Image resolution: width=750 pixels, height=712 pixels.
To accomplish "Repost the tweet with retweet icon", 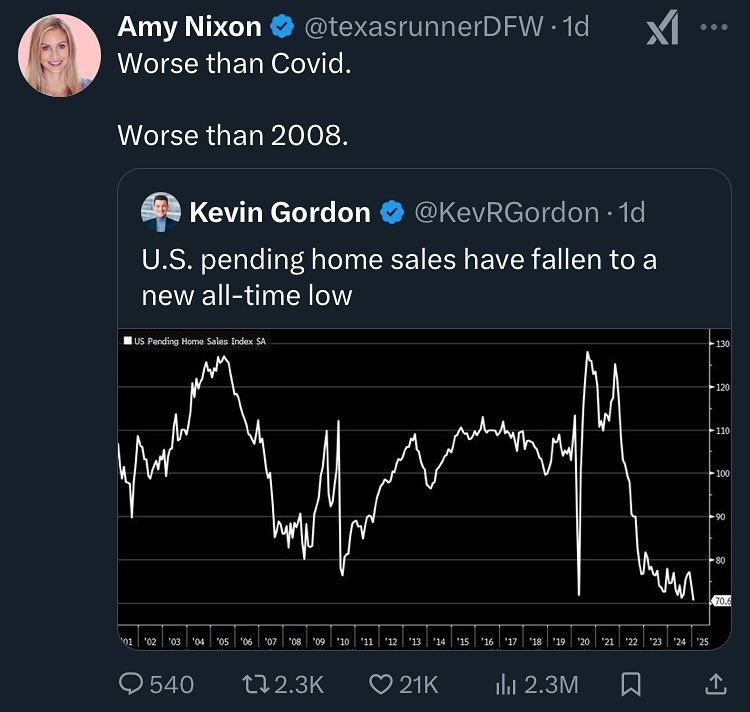I will pos(255,684).
